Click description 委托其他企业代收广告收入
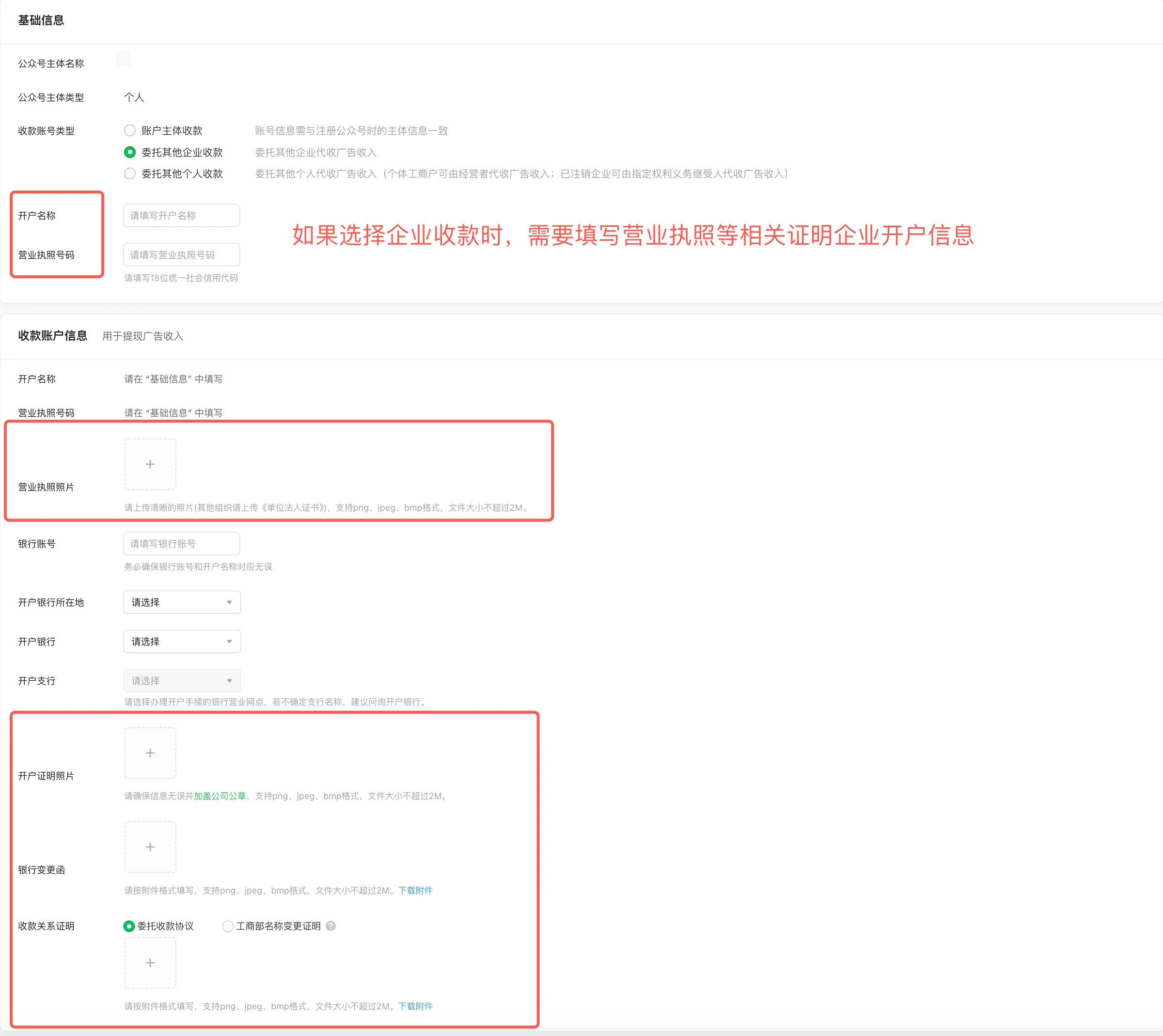The image size is (1163, 1036). point(316,153)
